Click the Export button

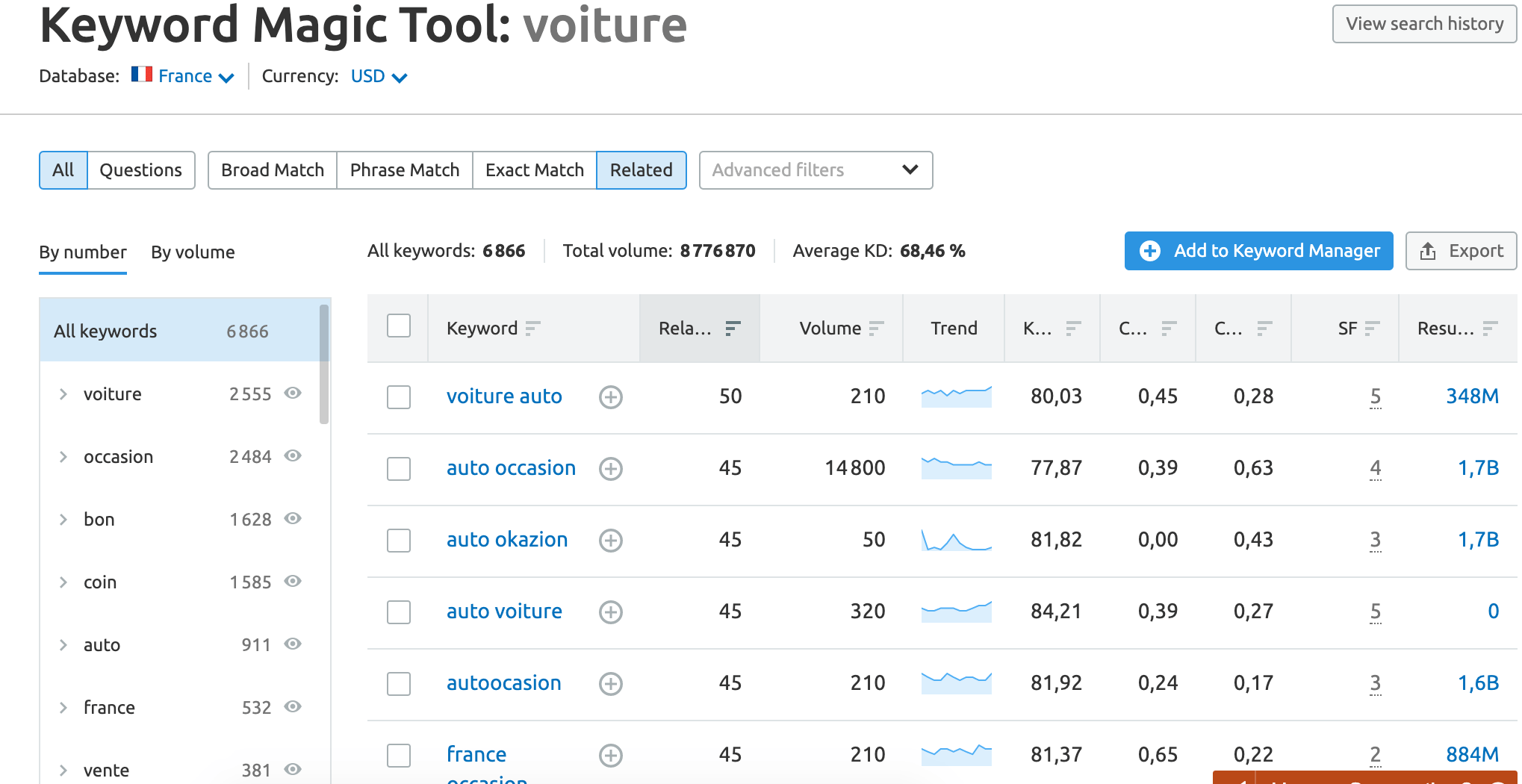1460,251
